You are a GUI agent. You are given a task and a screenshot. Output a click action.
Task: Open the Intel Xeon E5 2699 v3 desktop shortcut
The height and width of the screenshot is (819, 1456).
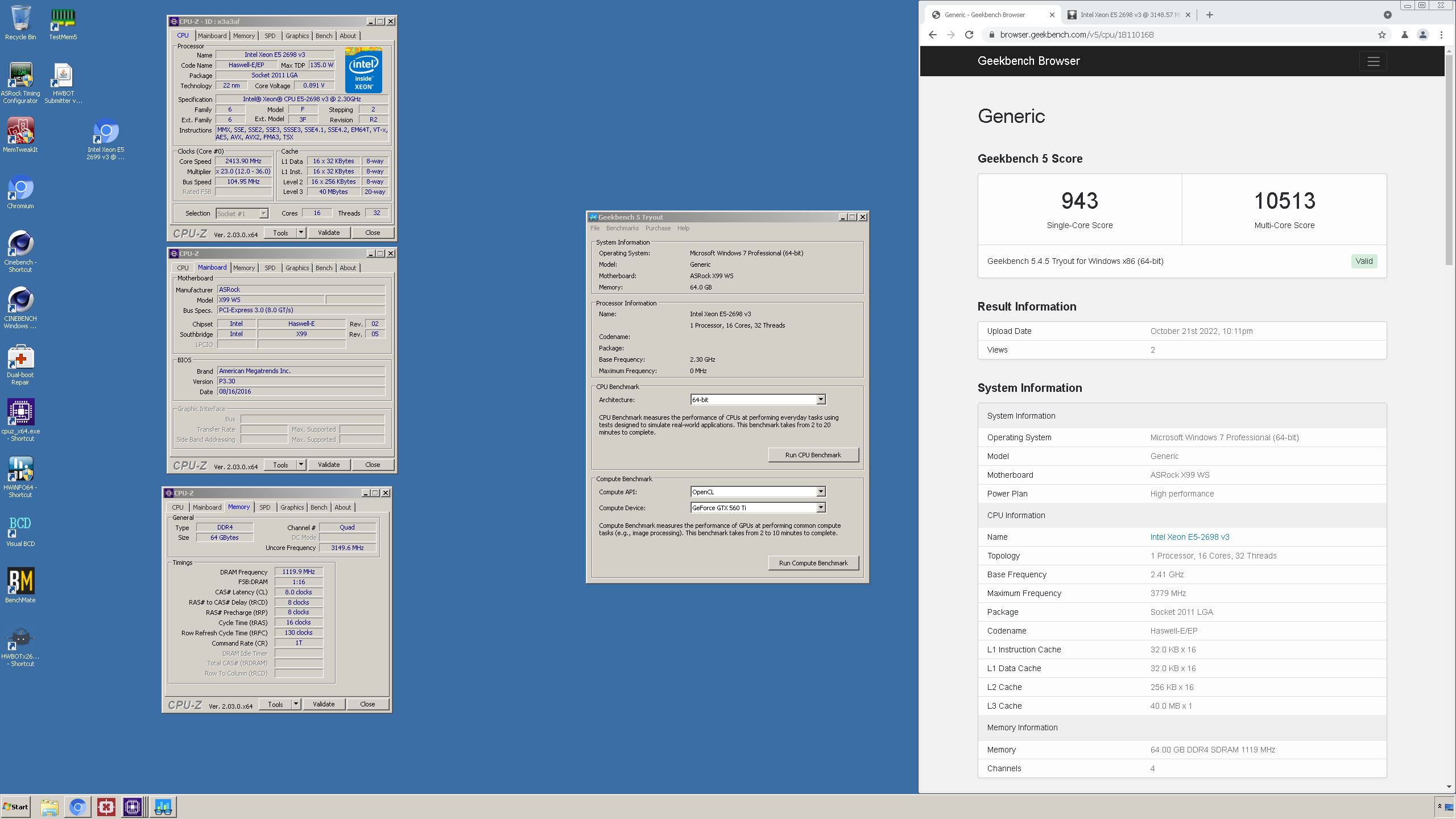[x=106, y=139]
